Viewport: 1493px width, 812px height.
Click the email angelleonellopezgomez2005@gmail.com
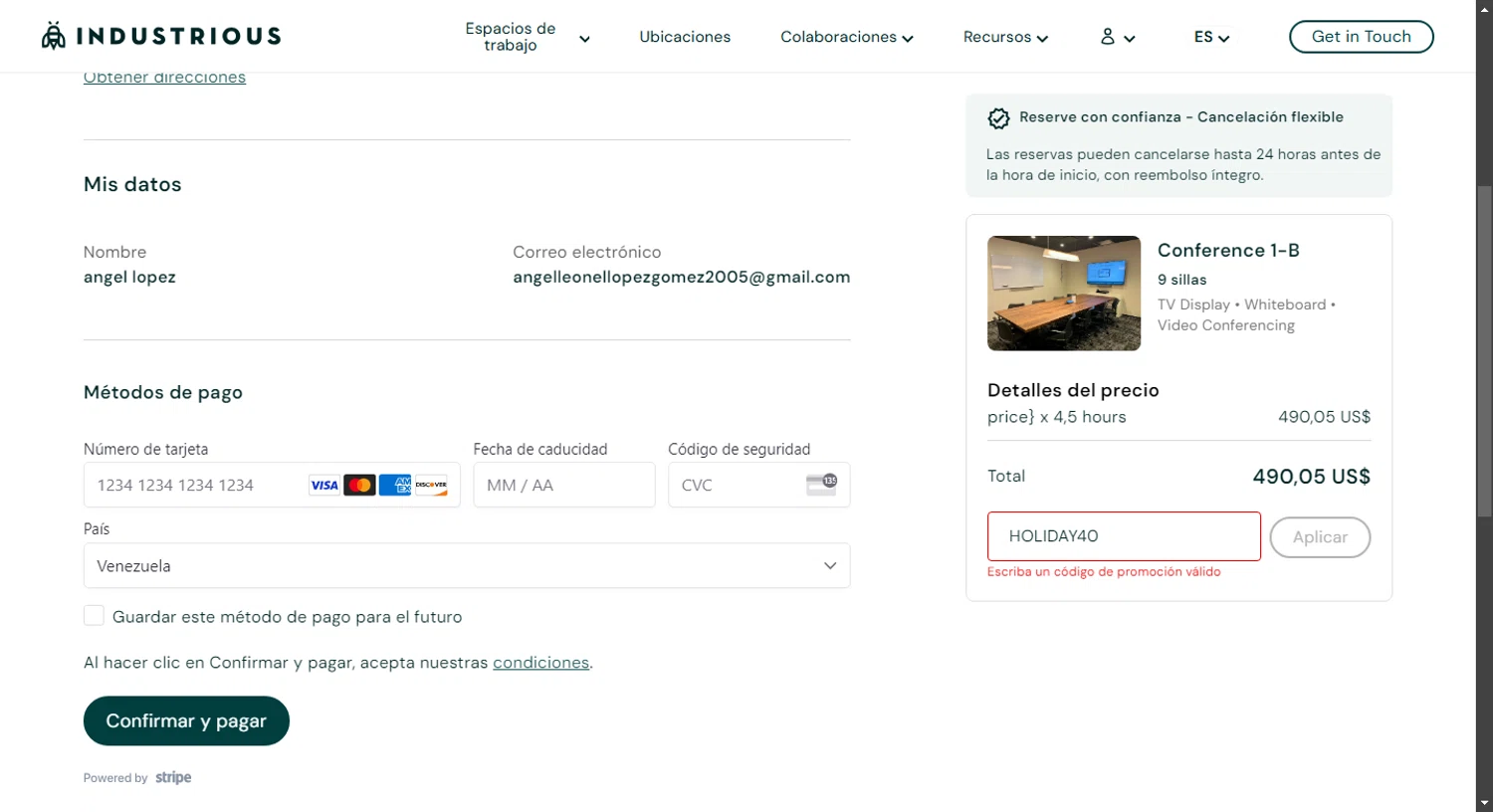(681, 278)
